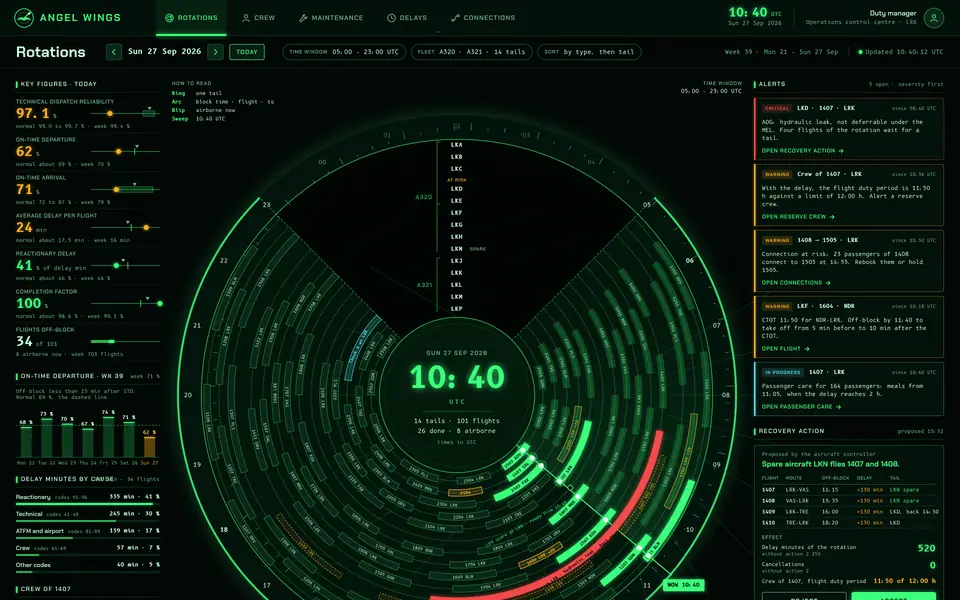960x600 pixels.
Task: Click the Mon 21 bar at 68 %
Action: 26,441
